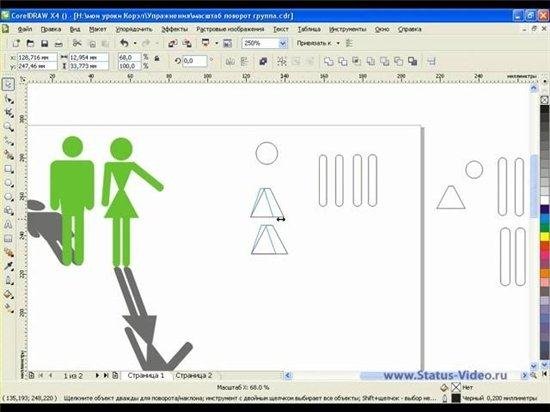The width and height of the screenshot is (550, 412).
Task: Open the Application Launcher icon
Action: [x=206, y=43]
